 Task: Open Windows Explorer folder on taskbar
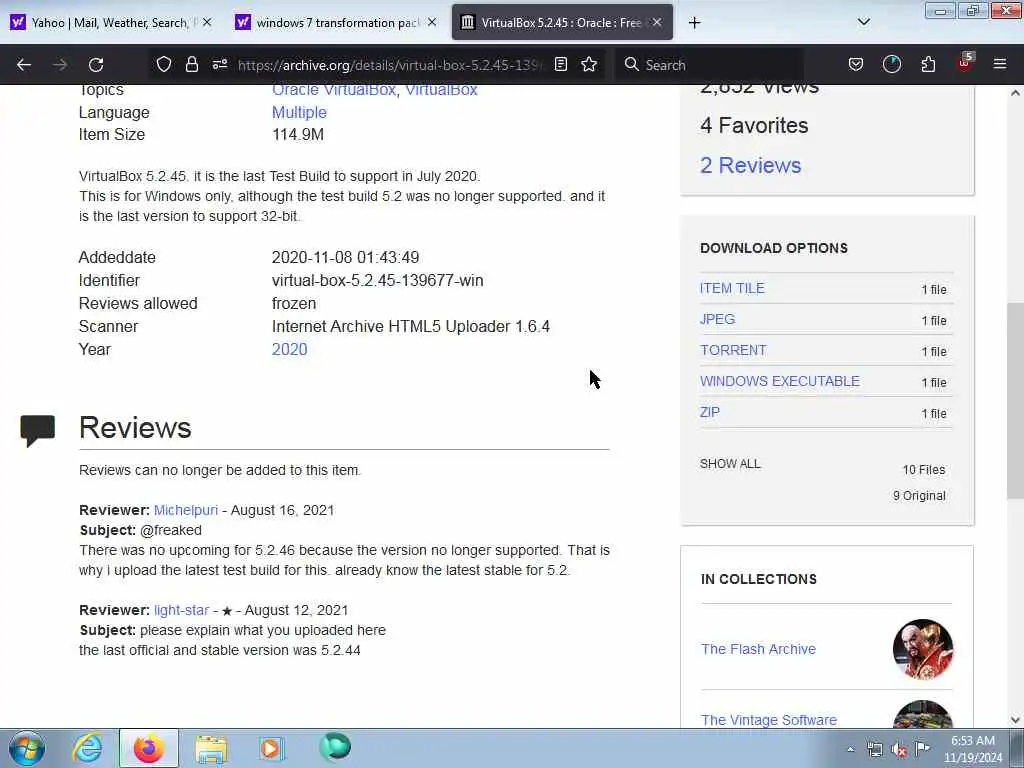210,748
